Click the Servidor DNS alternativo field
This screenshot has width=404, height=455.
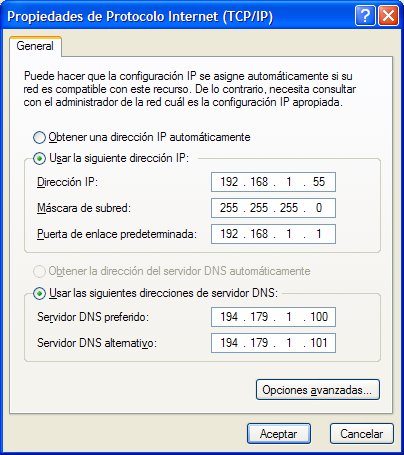[x=273, y=343]
